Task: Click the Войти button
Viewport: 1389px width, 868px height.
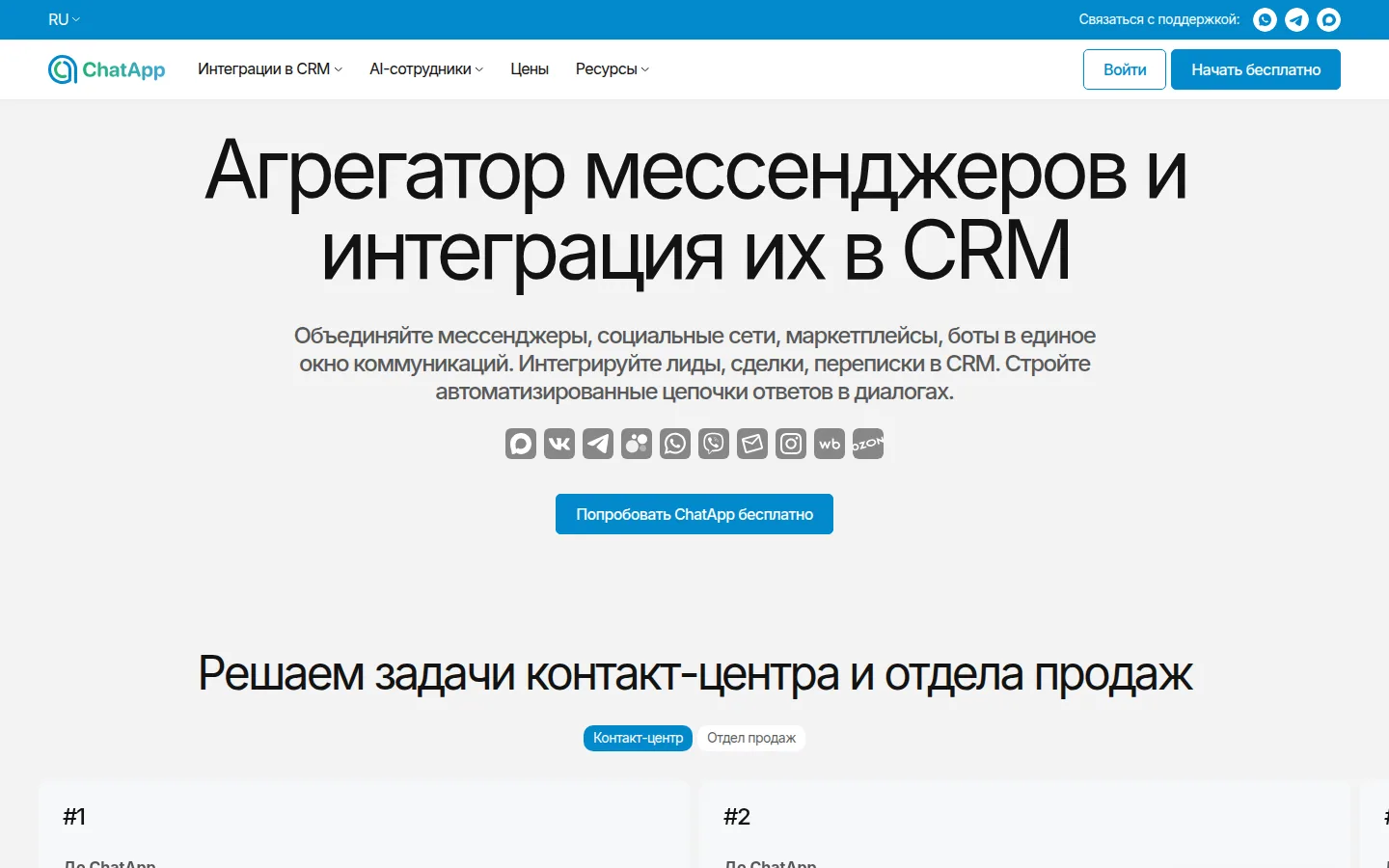Action: (1125, 69)
